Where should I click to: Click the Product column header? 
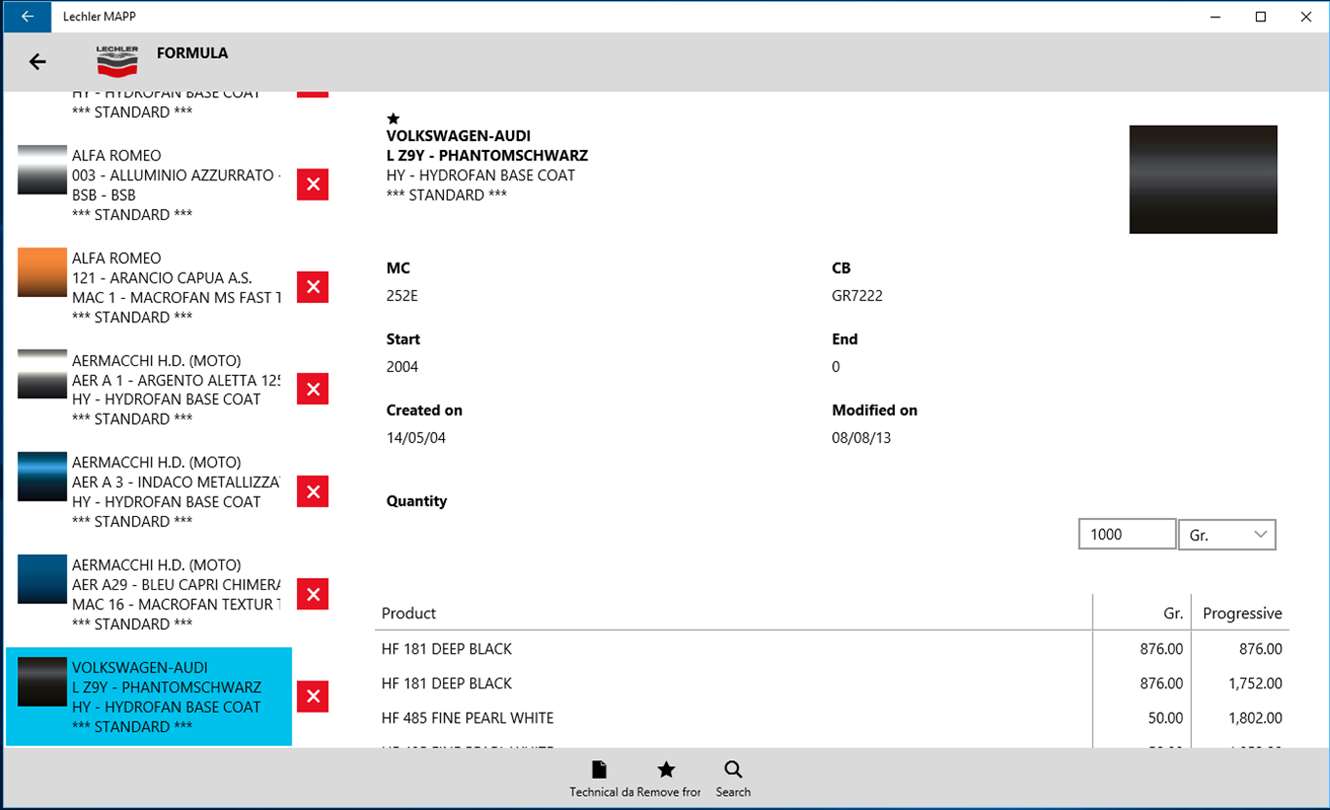409,613
